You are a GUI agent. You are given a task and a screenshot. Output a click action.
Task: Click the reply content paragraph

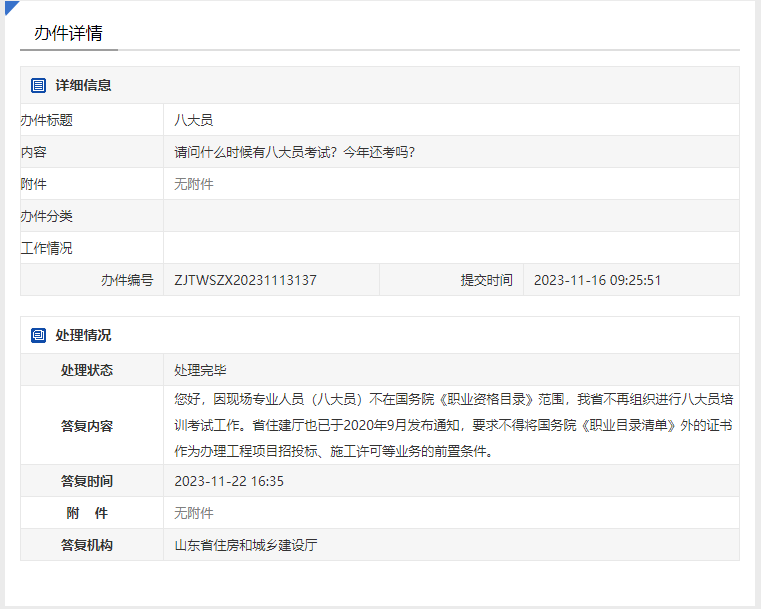(x=450, y=425)
